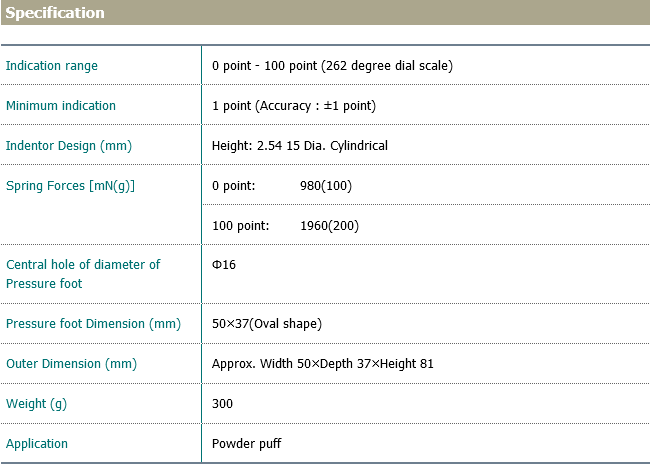
Task: Click the Height: 2.54 15 Dia. Cylindrical text
Action: (300, 146)
